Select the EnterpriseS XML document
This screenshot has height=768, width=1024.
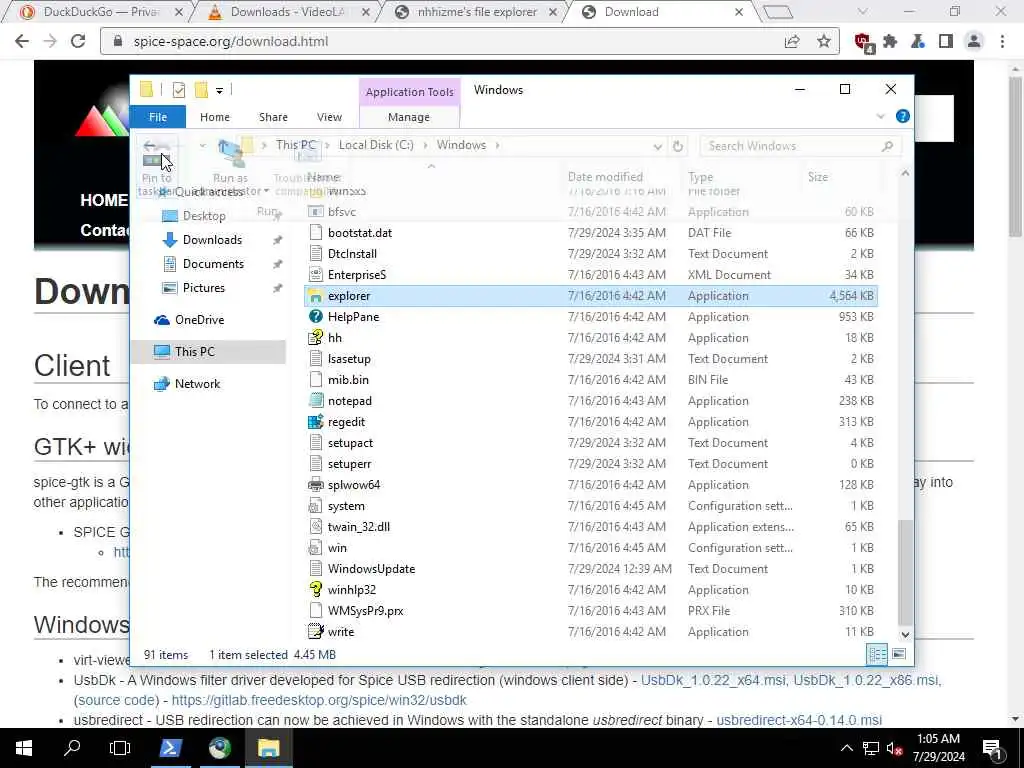(591, 275)
